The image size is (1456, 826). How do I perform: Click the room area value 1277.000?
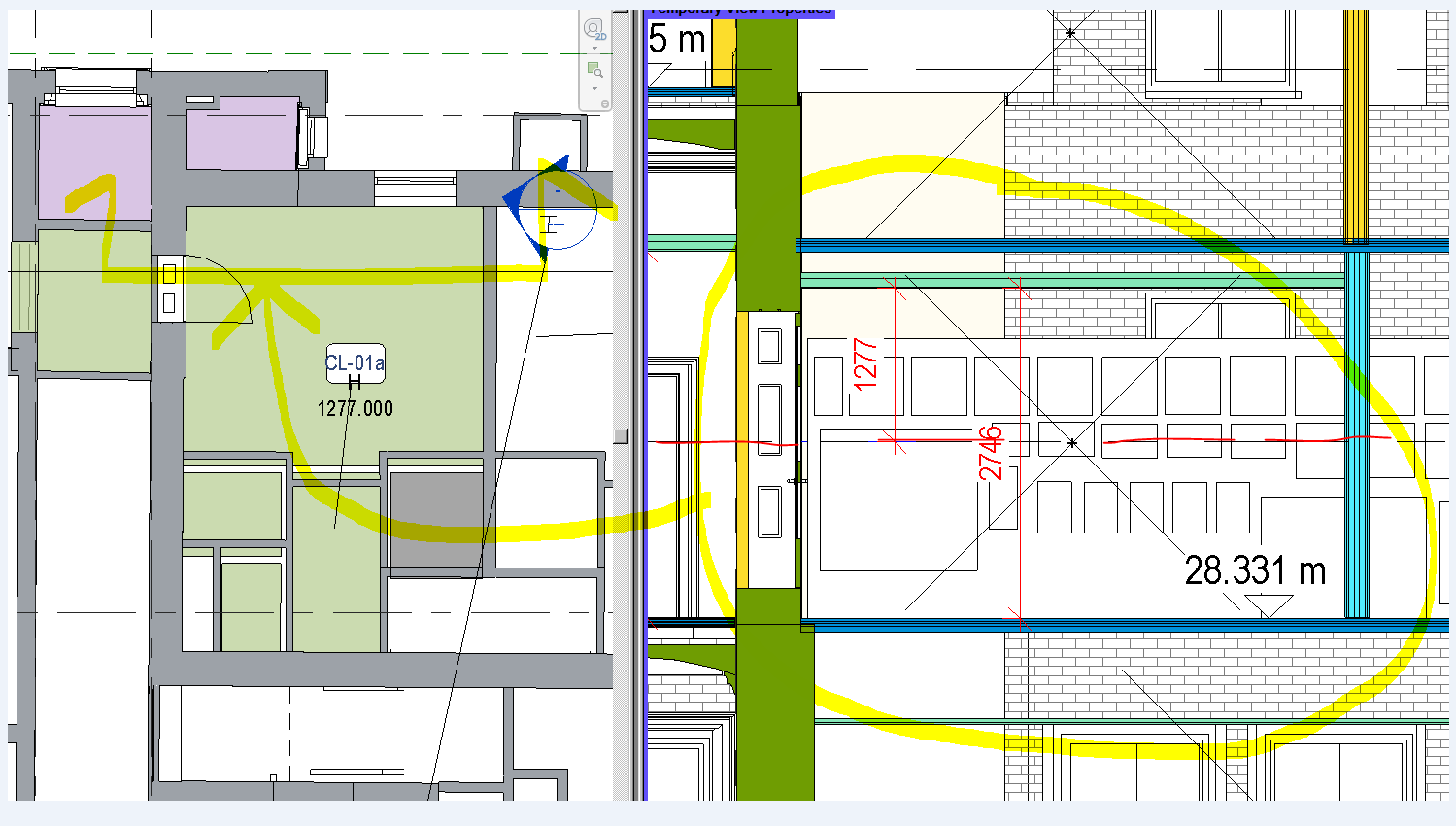click(355, 408)
